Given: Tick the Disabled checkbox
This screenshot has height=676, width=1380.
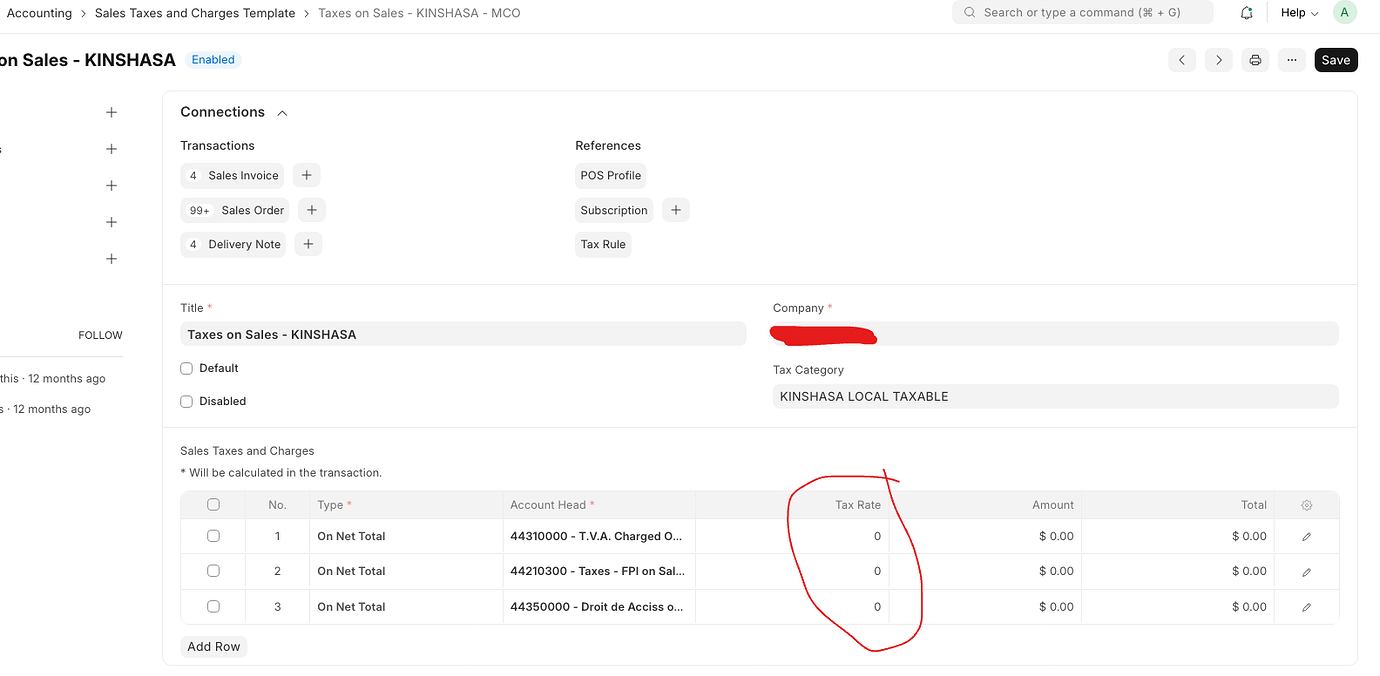Looking at the screenshot, I should pyautogui.click(x=187, y=401).
